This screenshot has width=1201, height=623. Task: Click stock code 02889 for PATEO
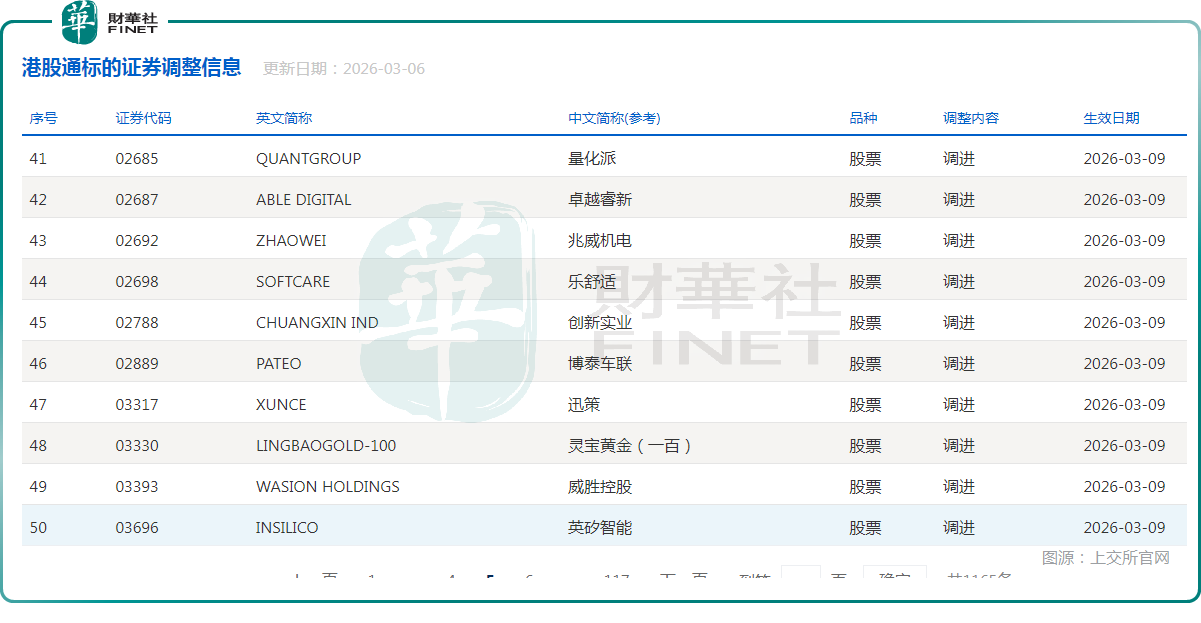coord(137,364)
